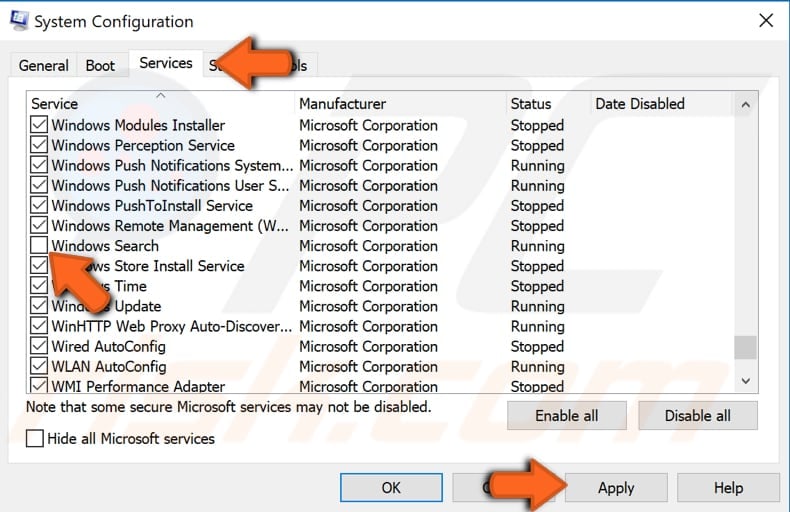Screen dimensions: 790x512
Task: Click the scrollbar down arrow
Action: click(x=746, y=381)
